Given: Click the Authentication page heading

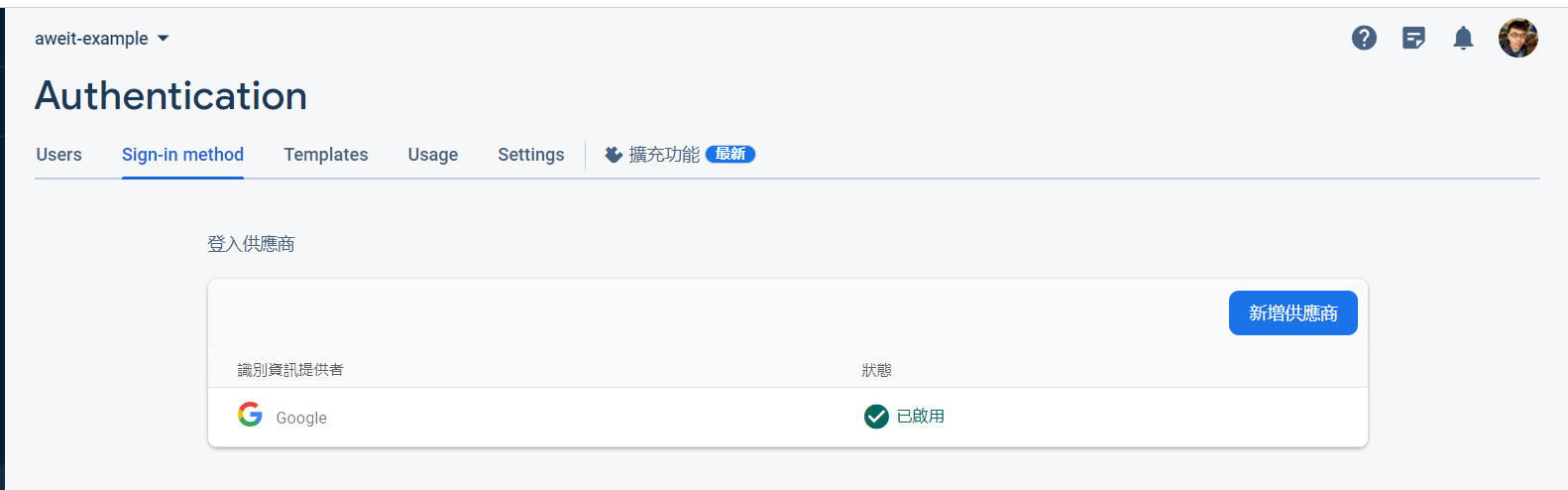Looking at the screenshot, I should [171, 96].
